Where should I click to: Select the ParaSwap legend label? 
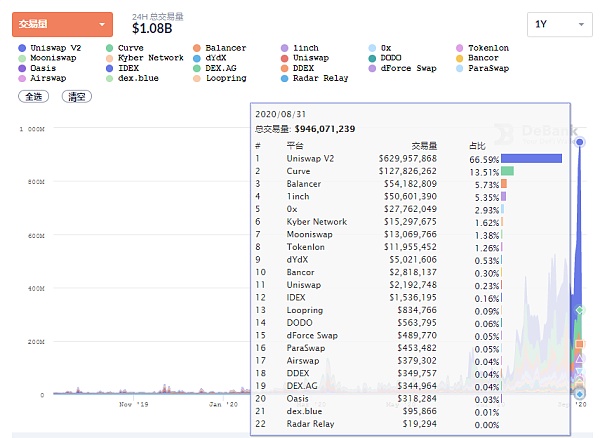[x=488, y=68]
